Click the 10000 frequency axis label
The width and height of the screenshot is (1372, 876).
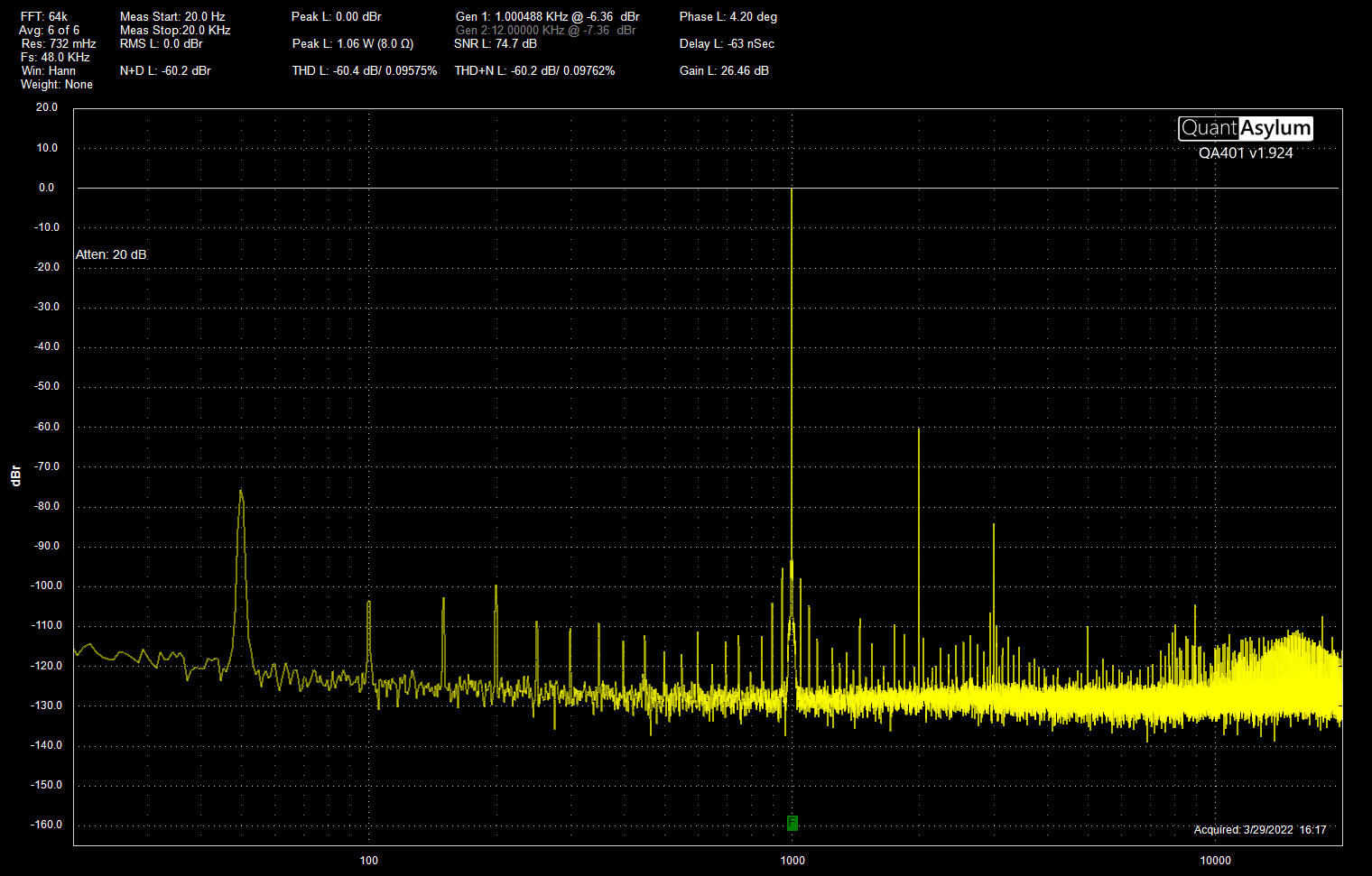pyautogui.click(x=1216, y=860)
